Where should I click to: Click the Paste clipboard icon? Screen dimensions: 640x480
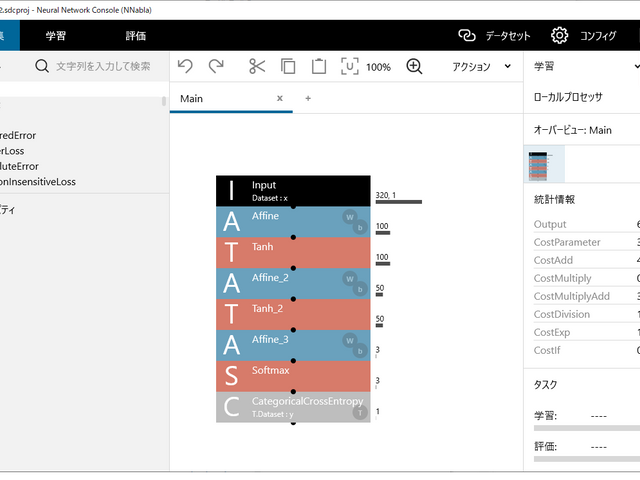[x=318, y=66]
